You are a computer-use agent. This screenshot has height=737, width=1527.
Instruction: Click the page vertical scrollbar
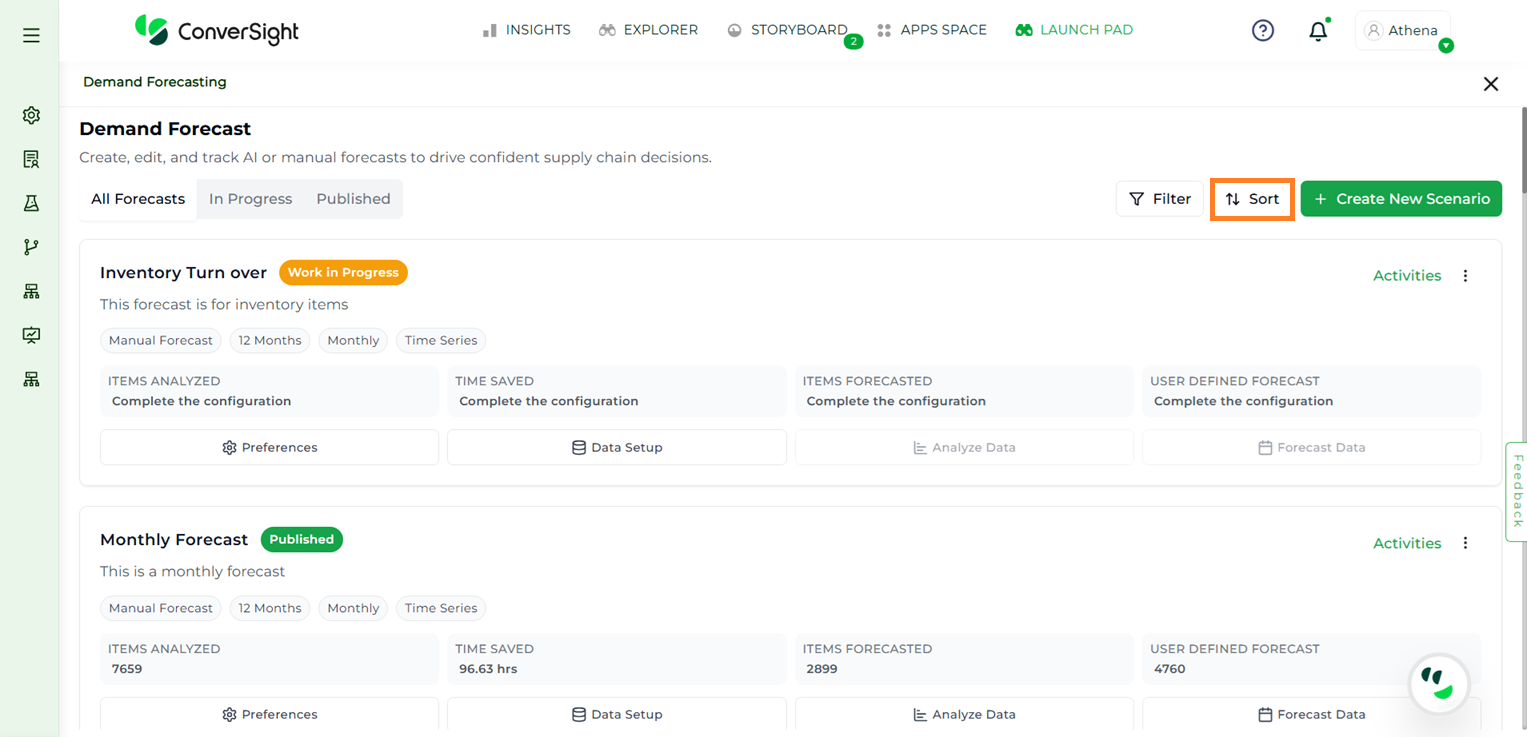pyautogui.click(x=1522, y=150)
